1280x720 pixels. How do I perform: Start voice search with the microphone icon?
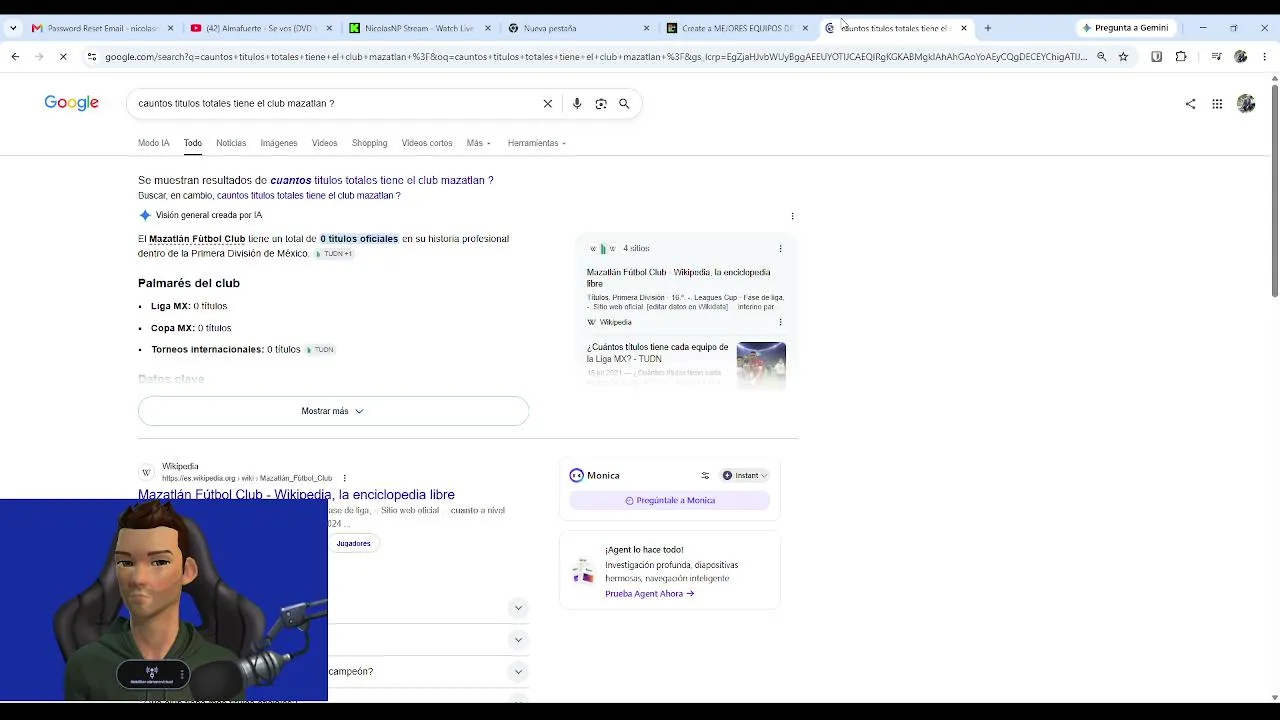[x=577, y=104]
